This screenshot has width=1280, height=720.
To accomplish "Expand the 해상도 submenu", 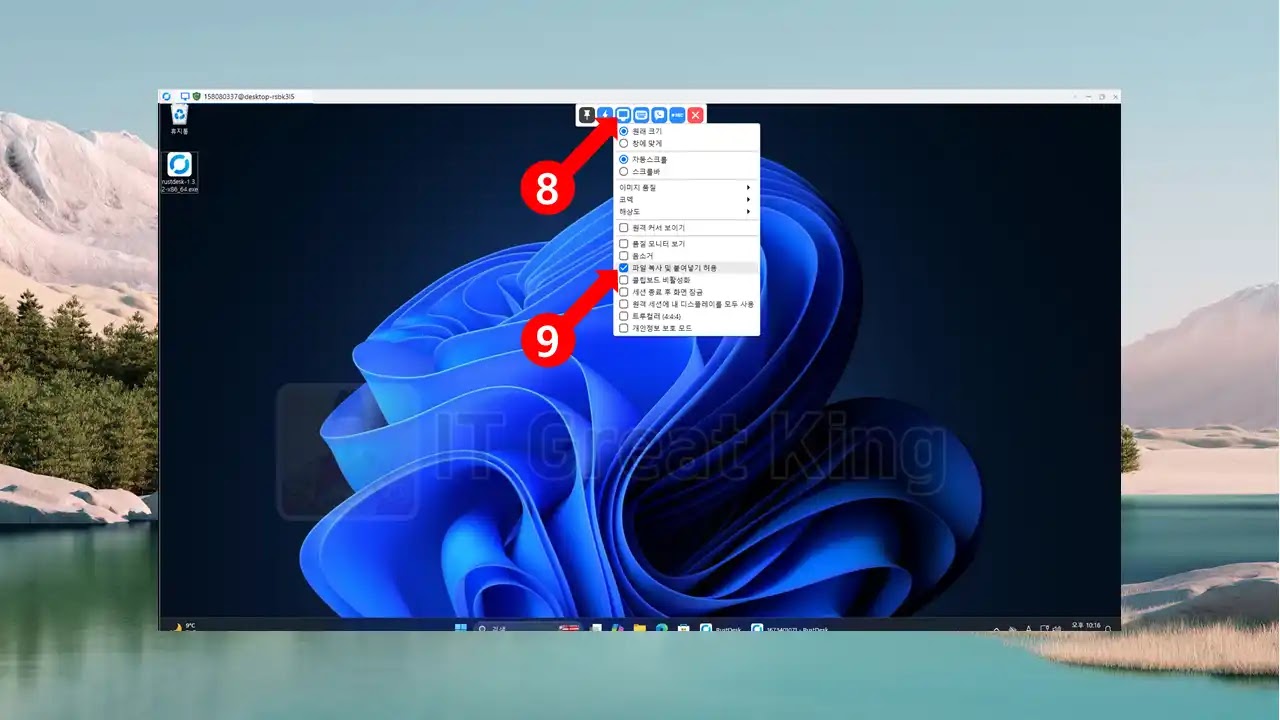I will [x=686, y=211].
